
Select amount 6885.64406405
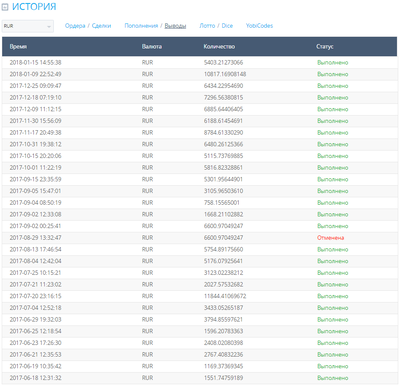tap(223, 109)
